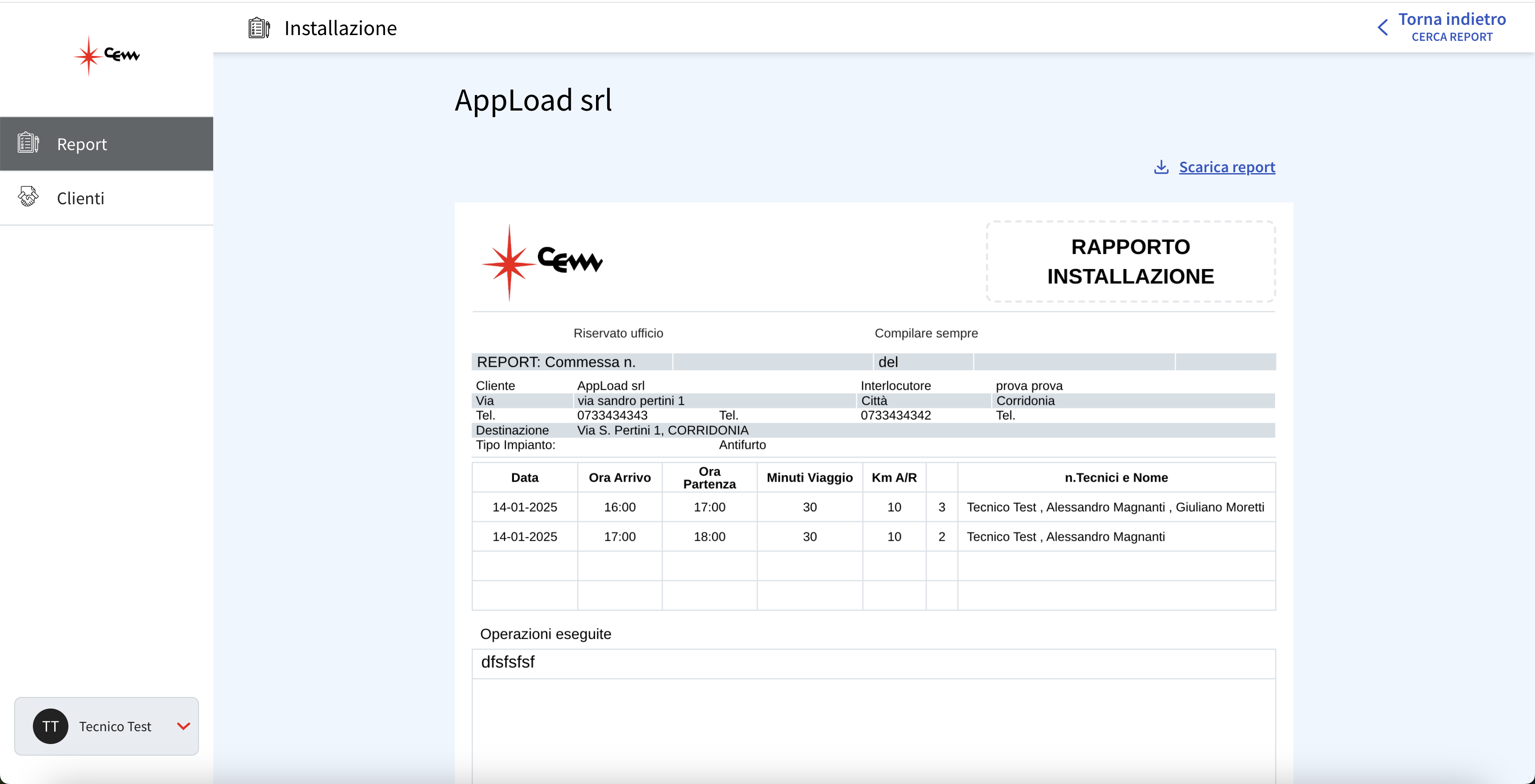Click the 'Riservato ufficio' label

click(x=618, y=333)
